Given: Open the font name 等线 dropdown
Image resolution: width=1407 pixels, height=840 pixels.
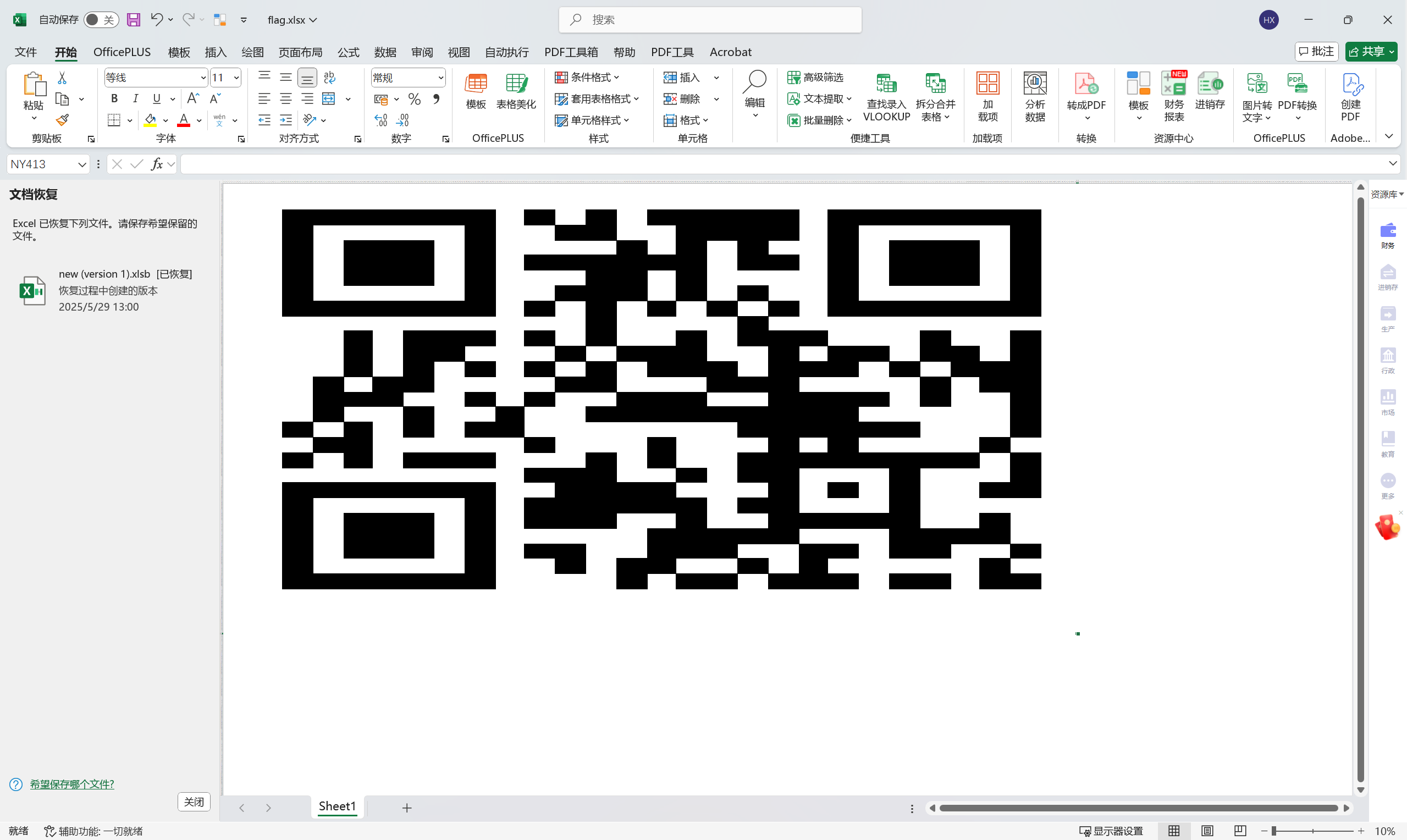Looking at the screenshot, I should [203, 78].
